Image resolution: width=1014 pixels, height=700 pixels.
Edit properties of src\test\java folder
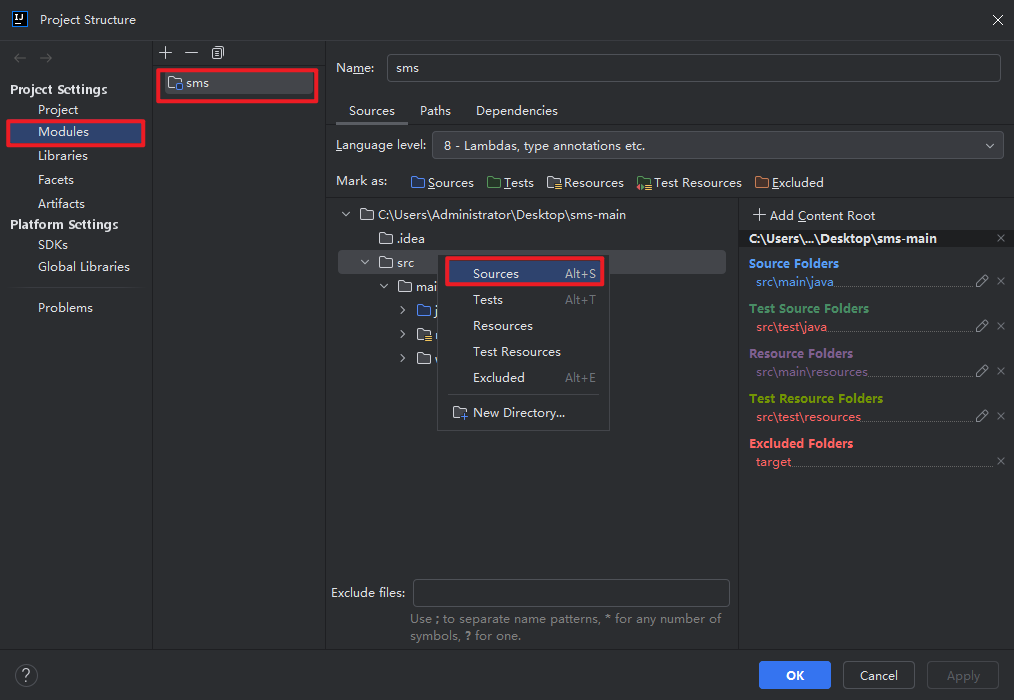(x=982, y=326)
